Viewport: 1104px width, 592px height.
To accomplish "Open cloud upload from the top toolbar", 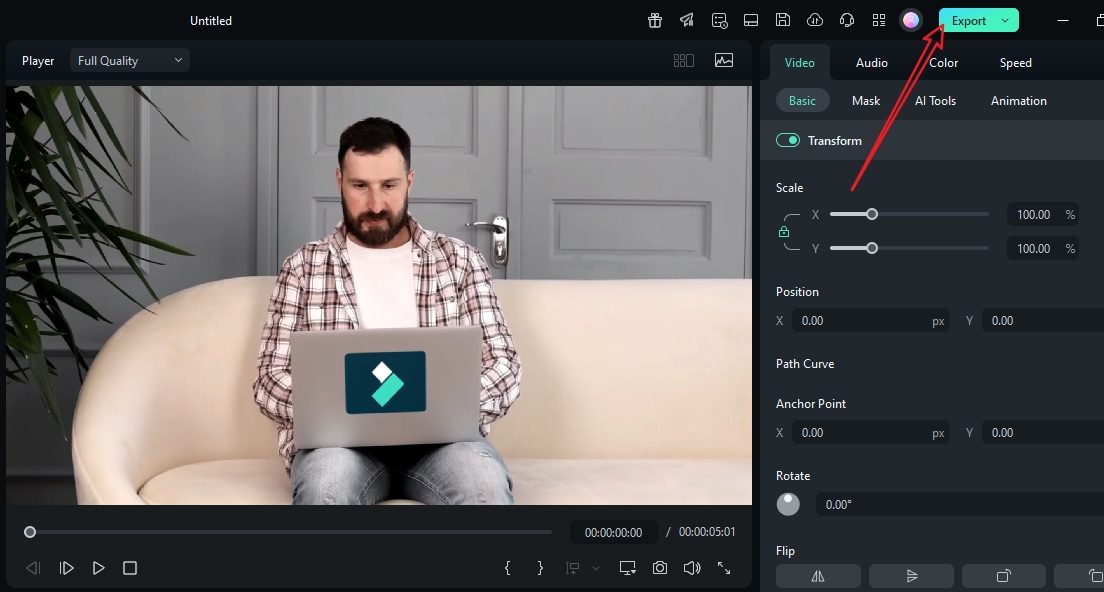I will [x=815, y=20].
